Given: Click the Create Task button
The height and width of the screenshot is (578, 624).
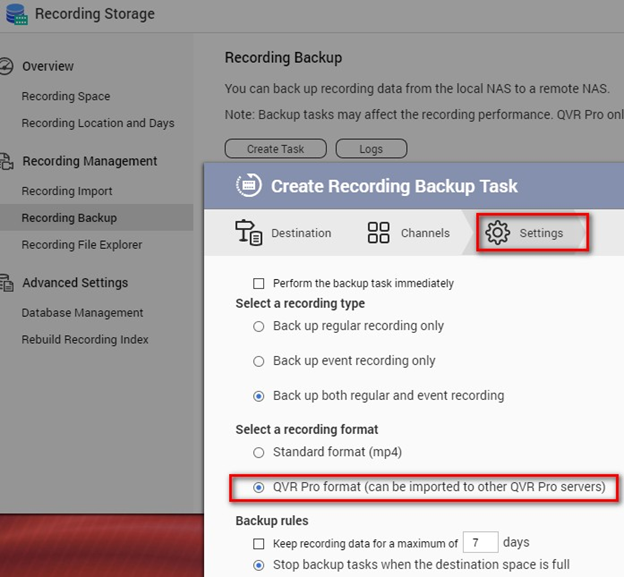Looking at the screenshot, I should (275, 149).
